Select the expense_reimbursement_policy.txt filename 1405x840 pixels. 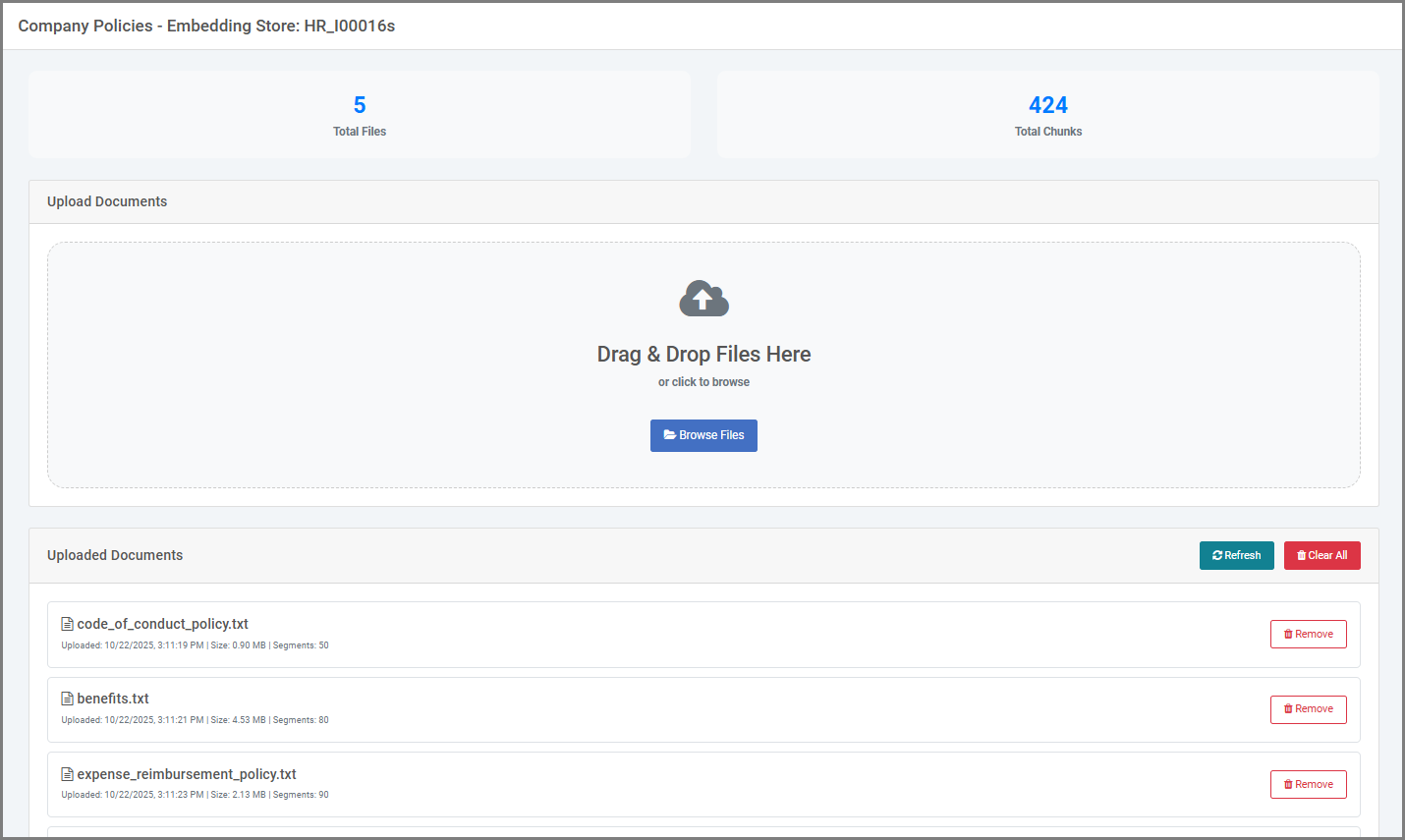(x=187, y=774)
